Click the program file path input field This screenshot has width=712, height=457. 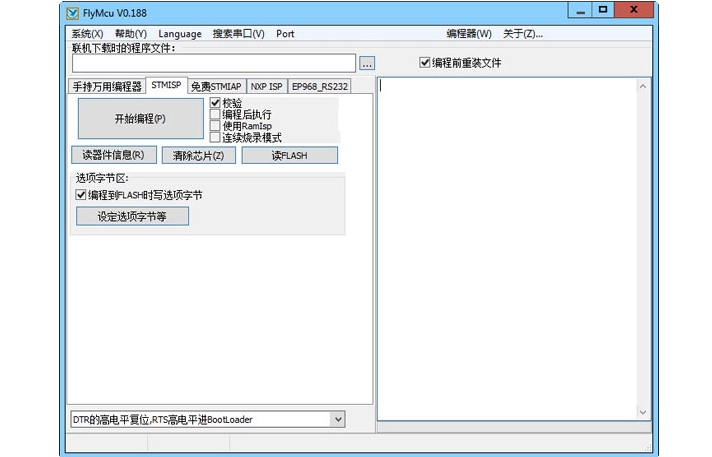(x=213, y=63)
